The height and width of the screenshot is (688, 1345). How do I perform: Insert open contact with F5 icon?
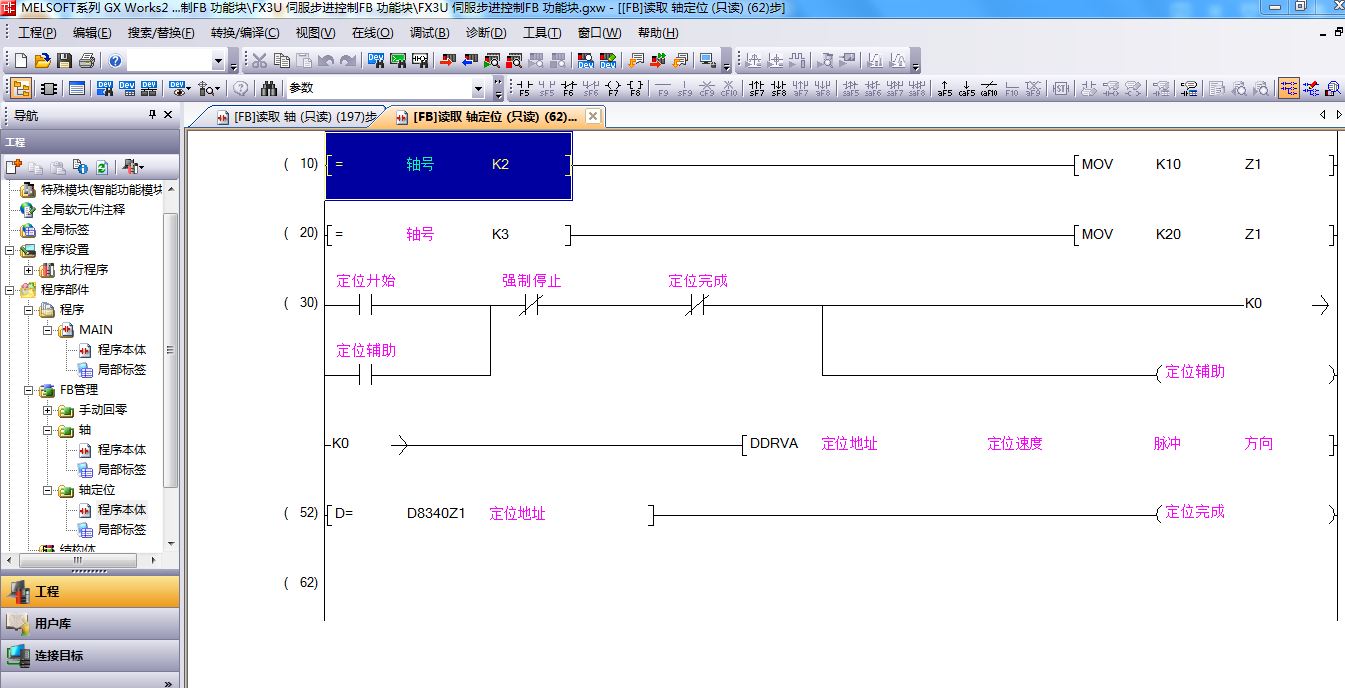[x=524, y=88]
